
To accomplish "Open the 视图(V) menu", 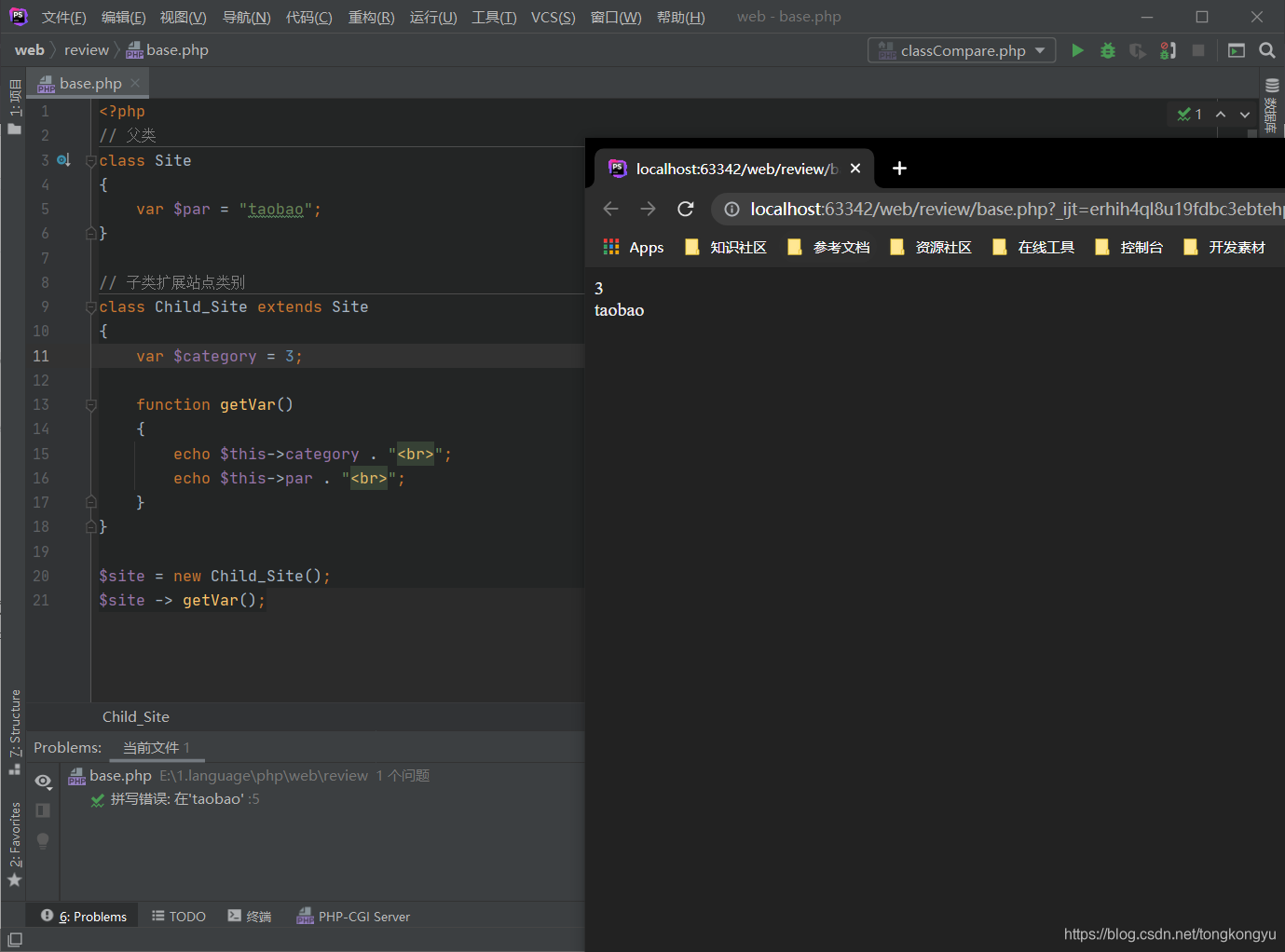I will point(183,17).
